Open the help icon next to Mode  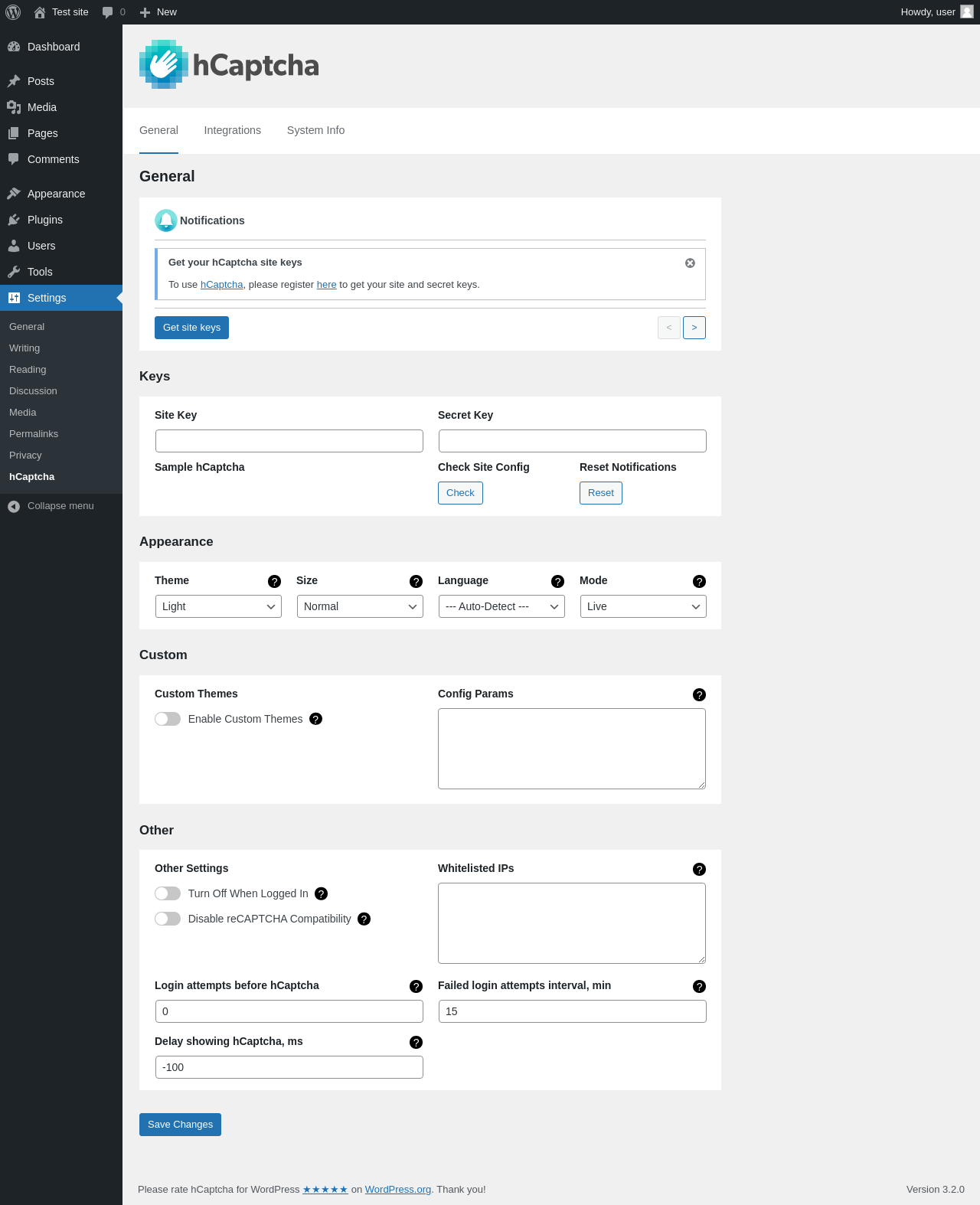(700, 582)
